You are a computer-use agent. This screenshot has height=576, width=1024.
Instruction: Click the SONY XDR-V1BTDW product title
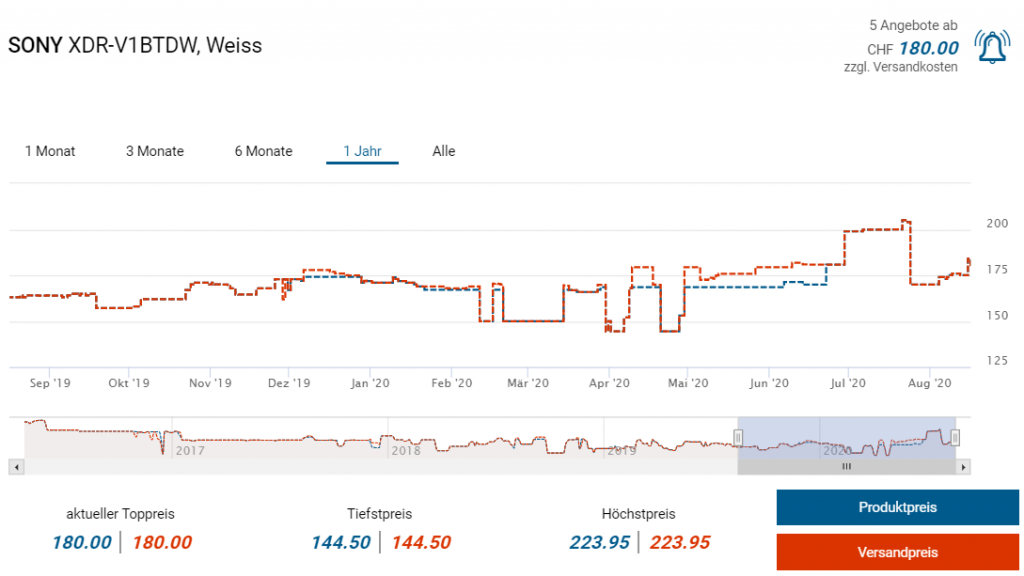pos(135,46)
